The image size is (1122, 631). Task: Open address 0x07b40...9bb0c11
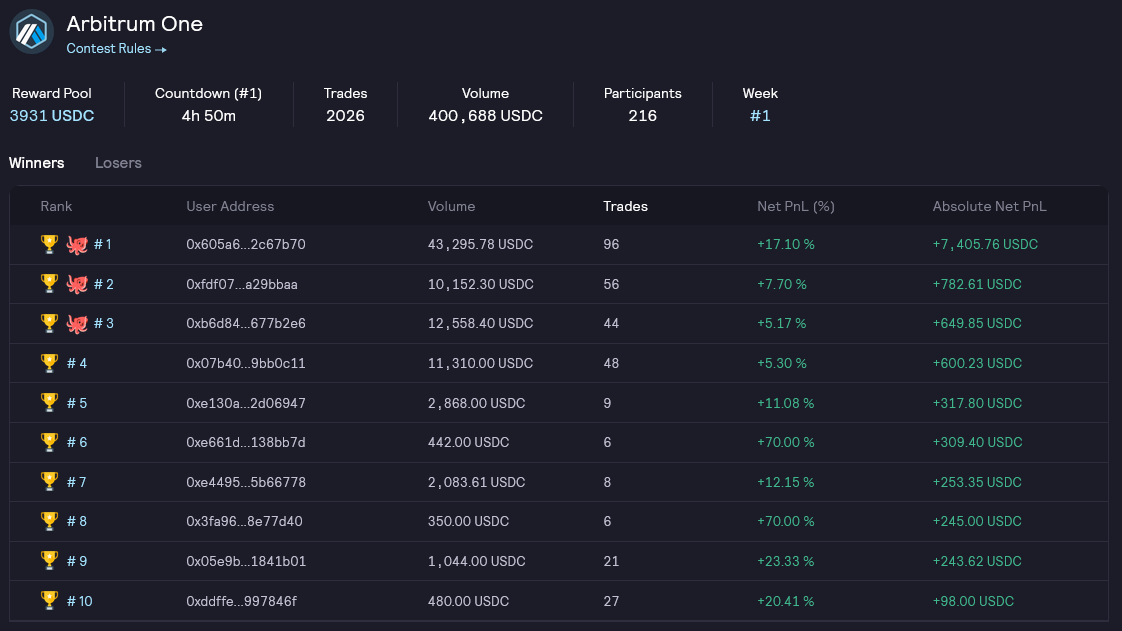click(x=245, y=363)
